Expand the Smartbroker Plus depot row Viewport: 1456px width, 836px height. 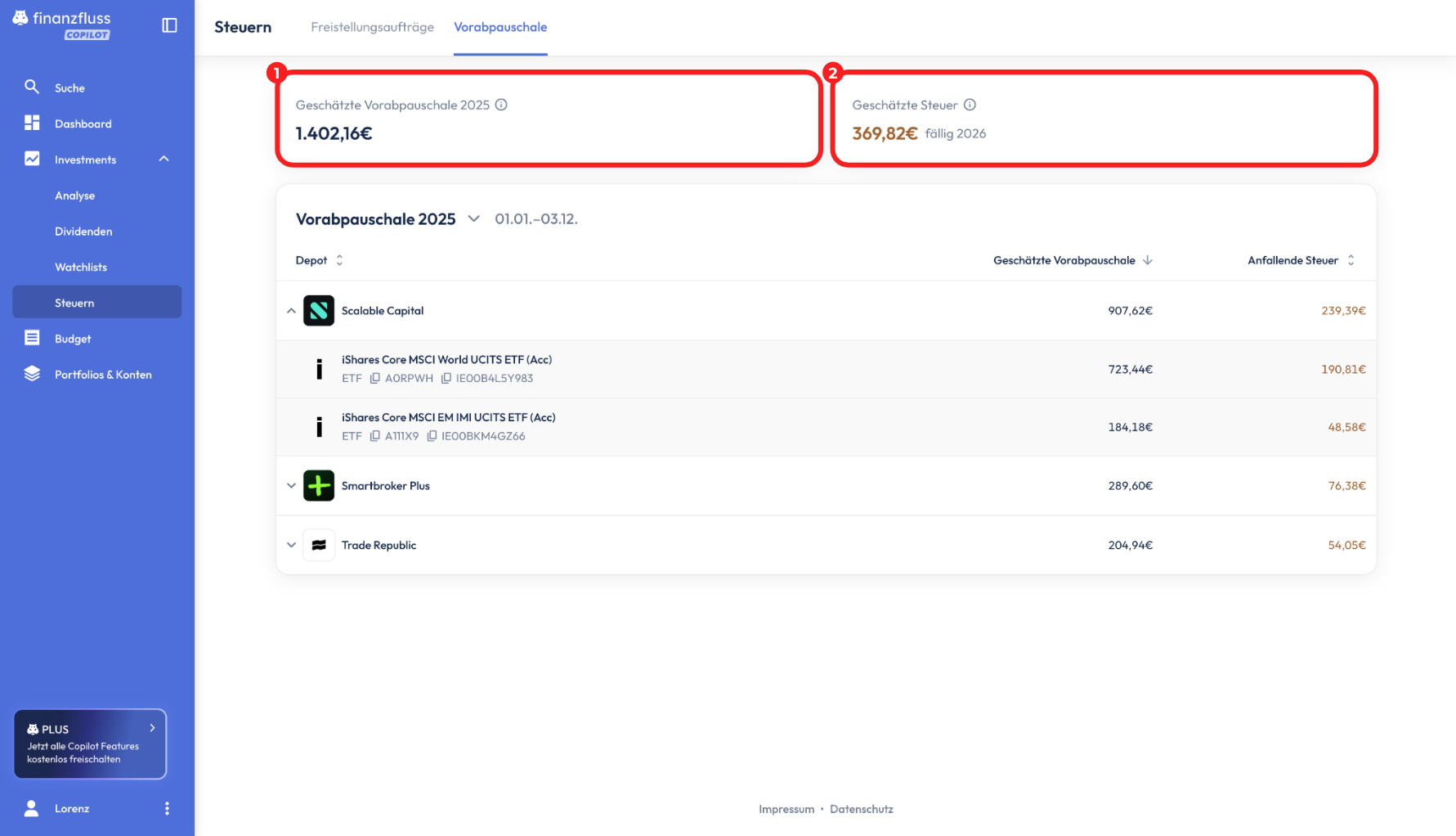click(291, 486)
